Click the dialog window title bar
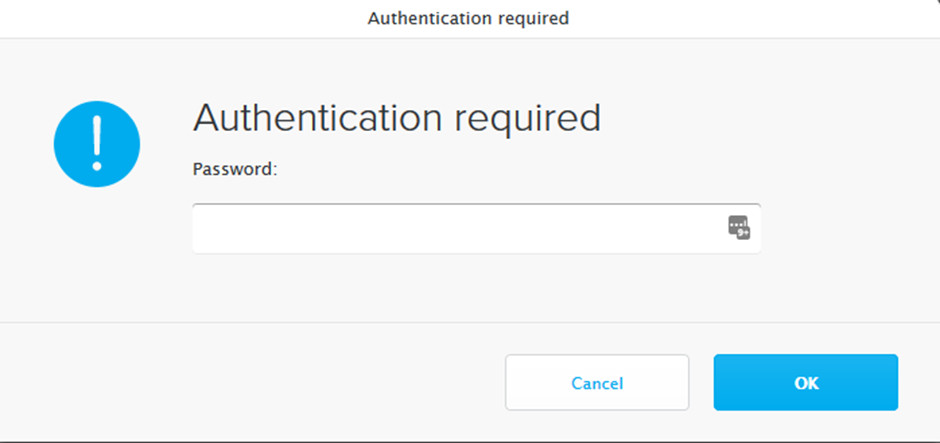940x443 pixels. 470,19
